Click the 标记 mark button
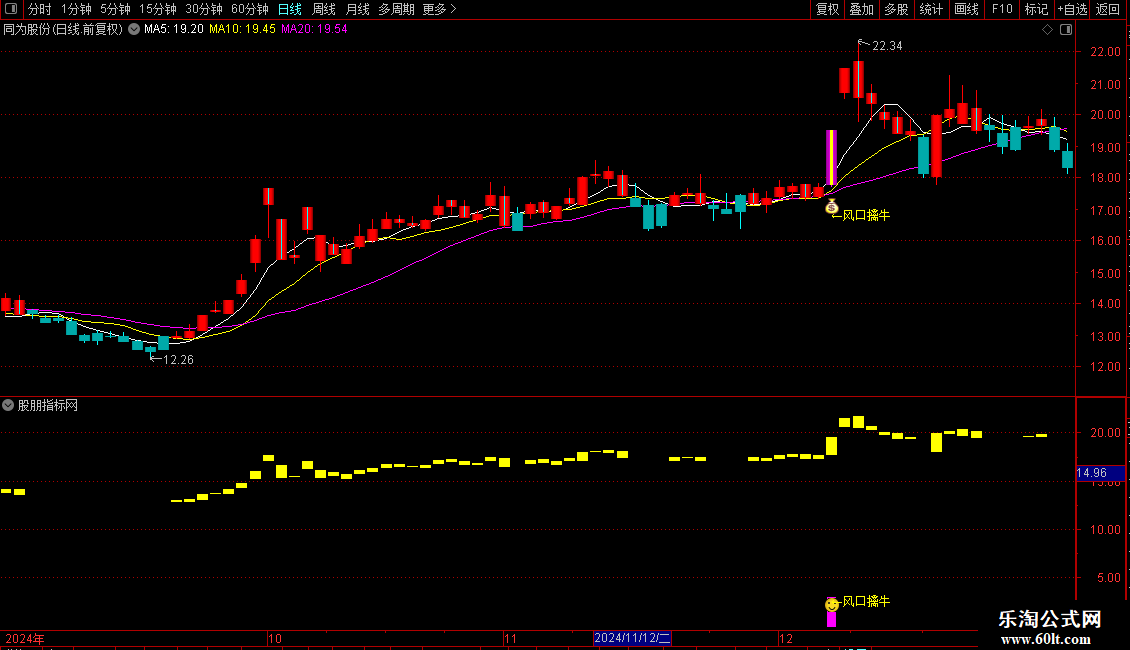This screenshot has height=650, width=1130. click(1036, 9)
